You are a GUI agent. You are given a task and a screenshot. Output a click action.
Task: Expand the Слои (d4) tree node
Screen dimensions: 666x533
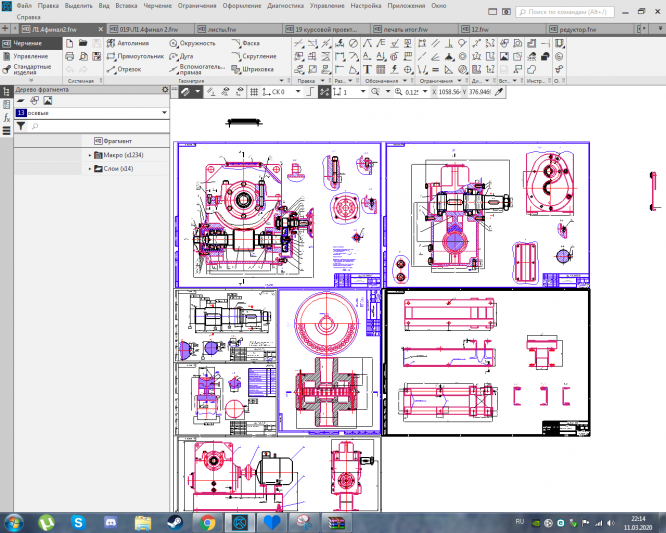point(90,169)
